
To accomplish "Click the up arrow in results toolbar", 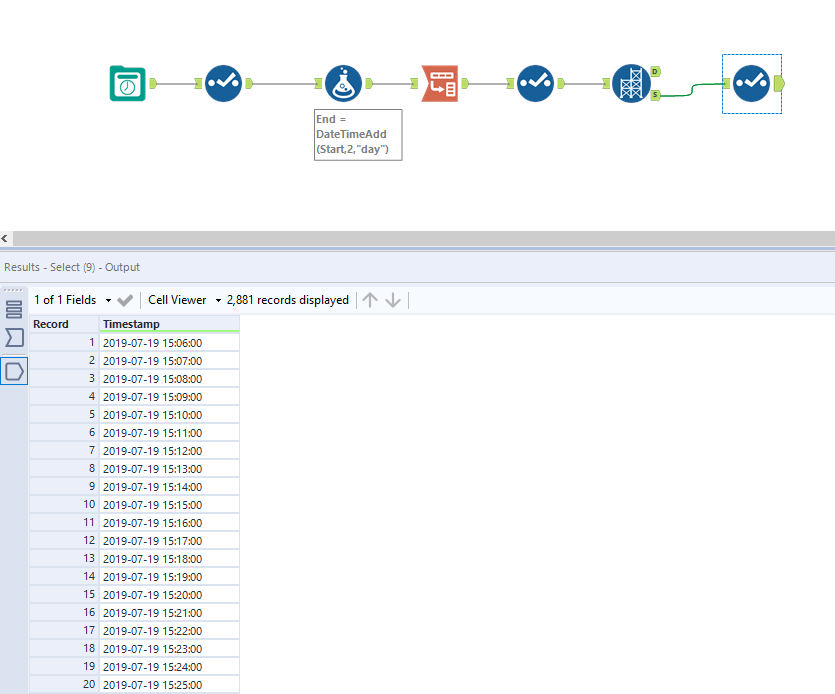I will (370, 300).
